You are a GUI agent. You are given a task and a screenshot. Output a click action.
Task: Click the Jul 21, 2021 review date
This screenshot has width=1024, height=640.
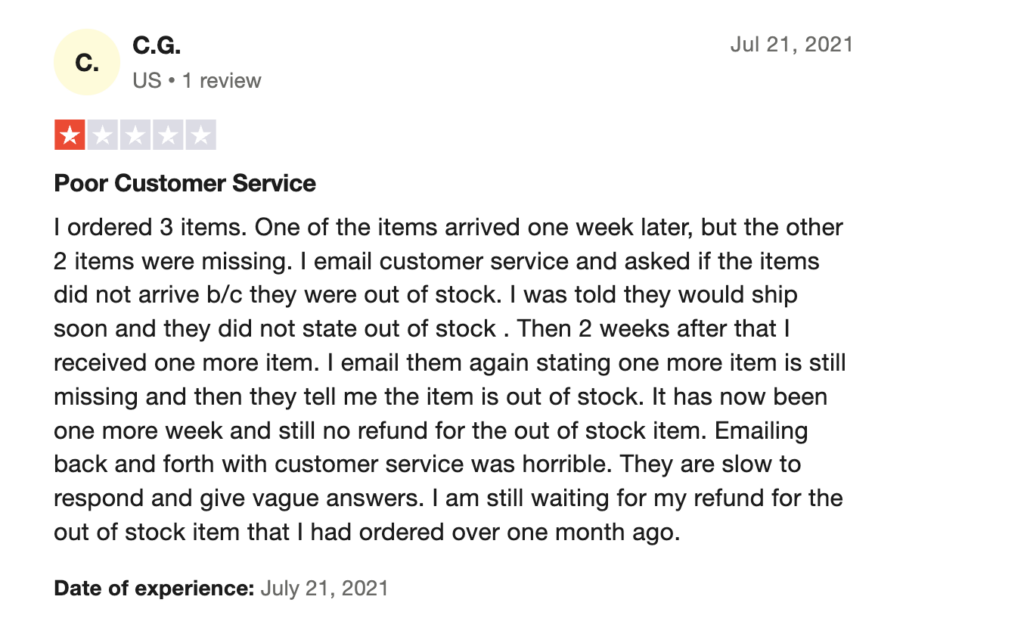(792, 44)
